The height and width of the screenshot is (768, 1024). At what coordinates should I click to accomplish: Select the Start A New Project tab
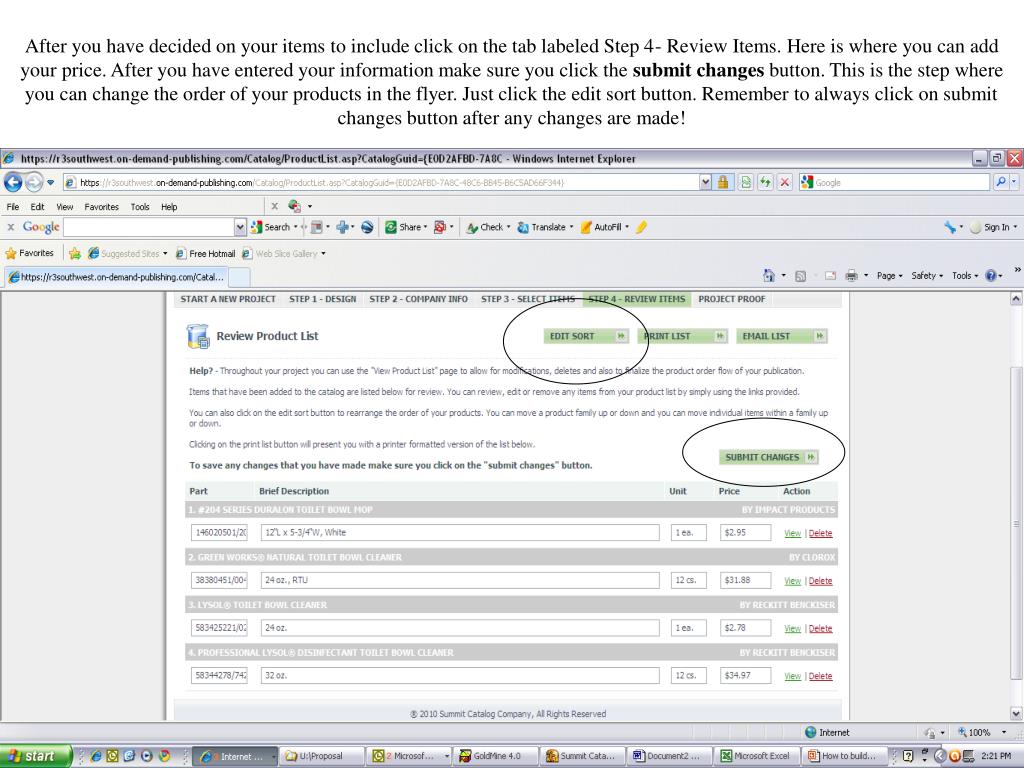[x=228, y=299]
